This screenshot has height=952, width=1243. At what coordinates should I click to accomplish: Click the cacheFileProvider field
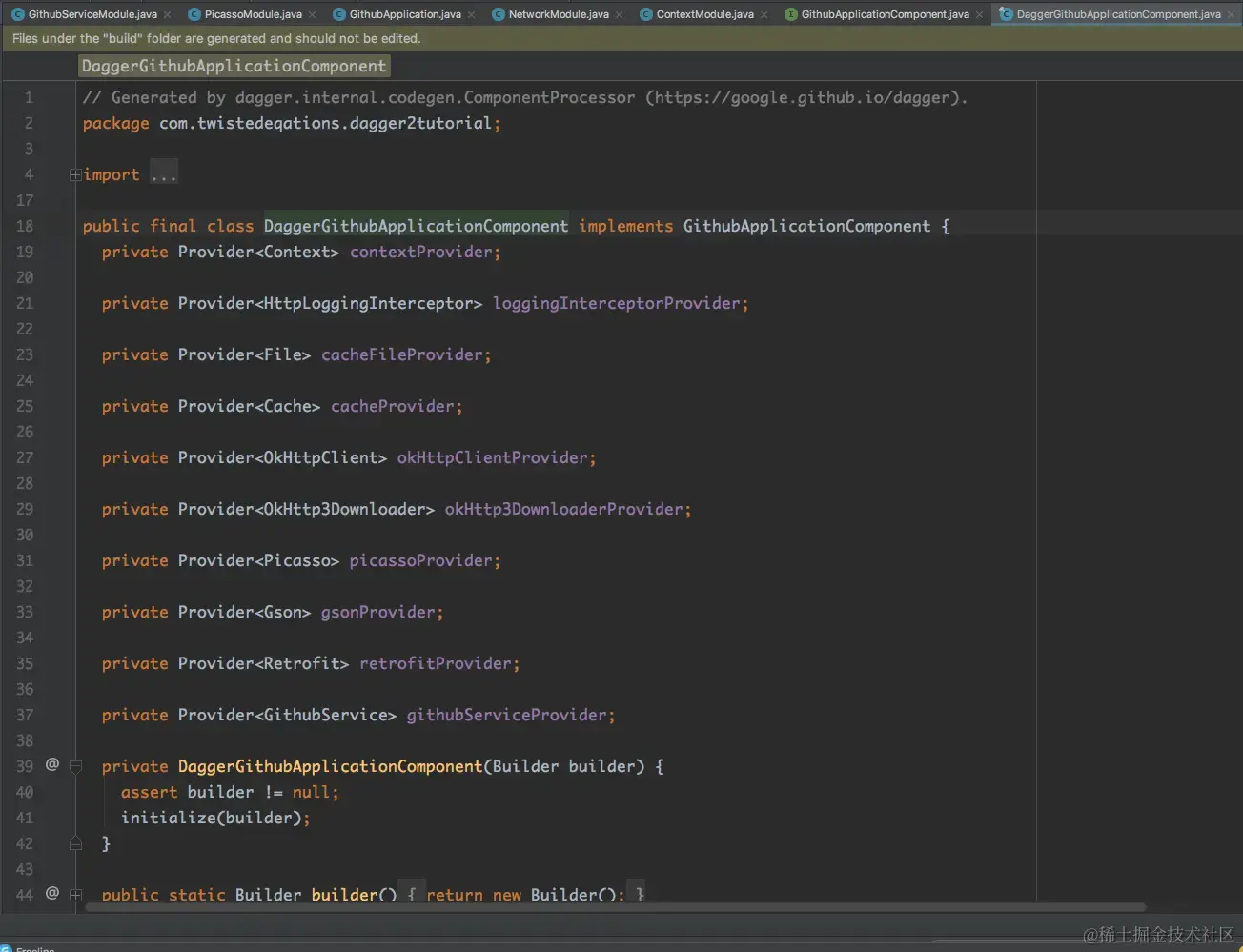[401, 354]
